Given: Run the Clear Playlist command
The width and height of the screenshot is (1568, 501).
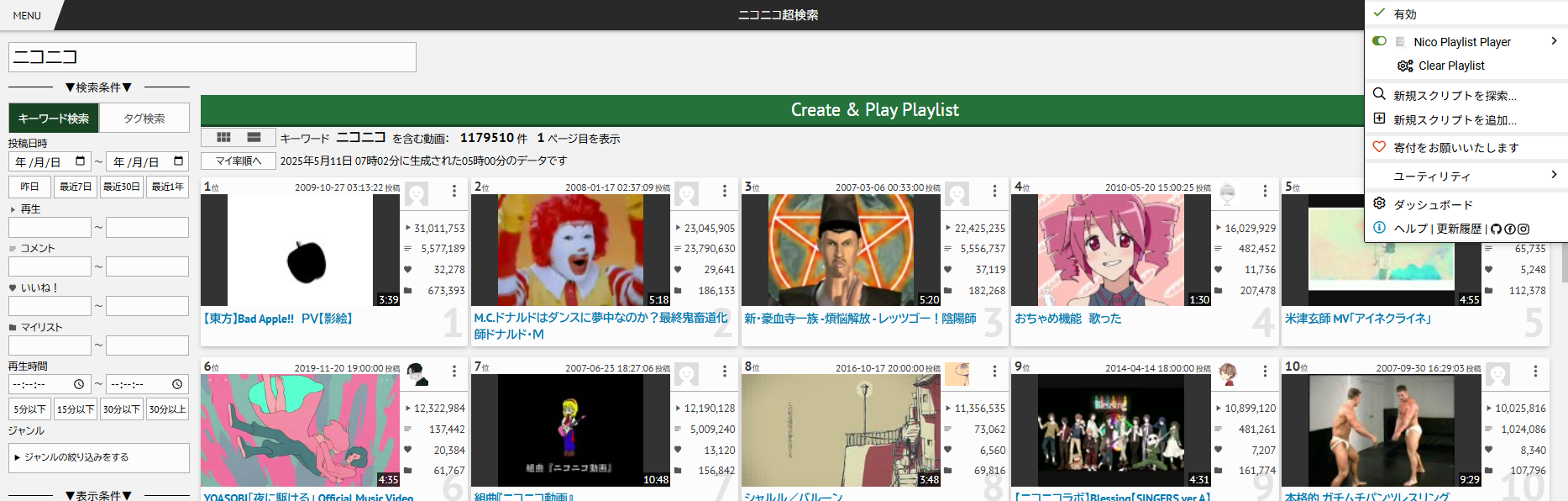Looking at the screenshot, I should coord(1451,66).
